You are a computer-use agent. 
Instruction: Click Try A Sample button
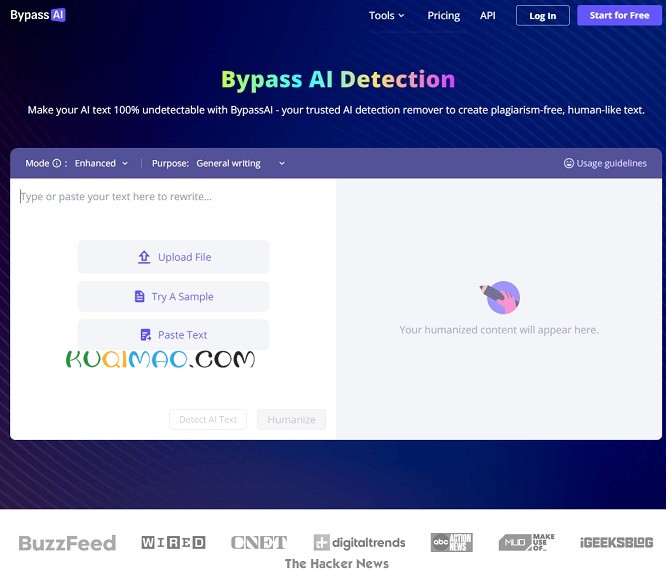click(x=173, y=296)
